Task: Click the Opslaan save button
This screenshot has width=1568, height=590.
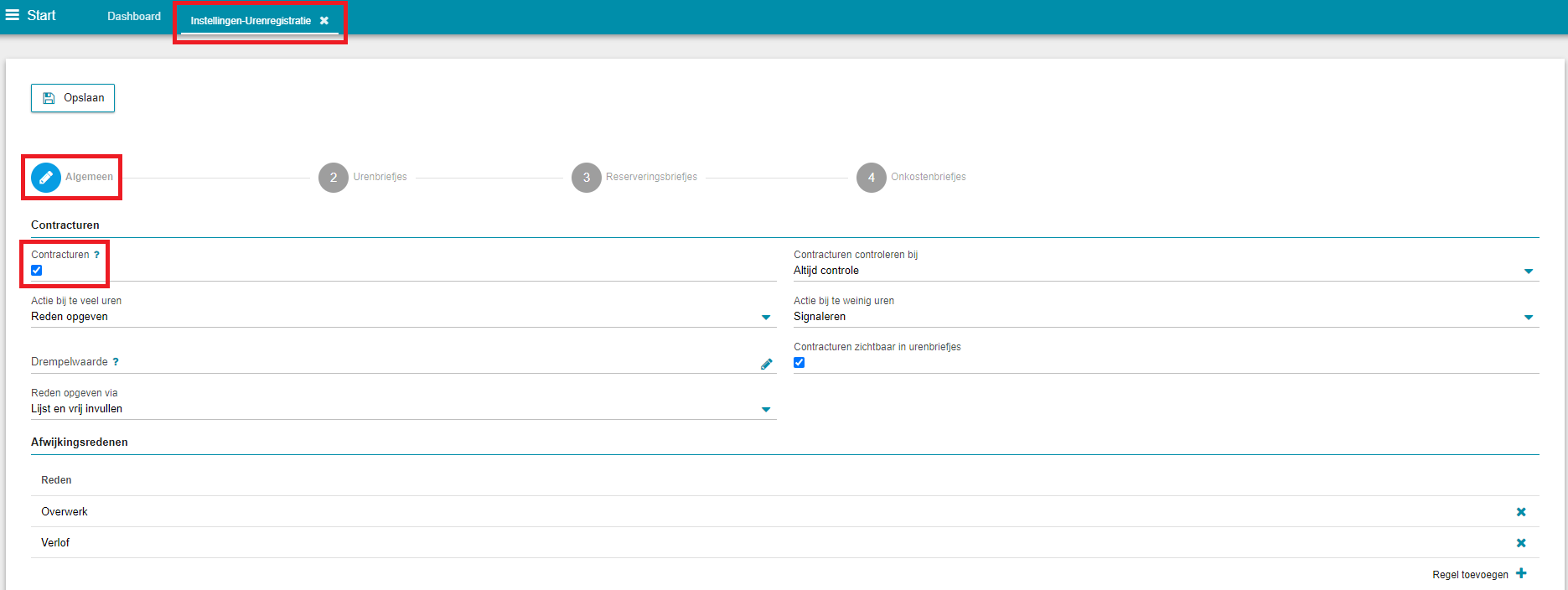Action: click(x=73, y=98)
